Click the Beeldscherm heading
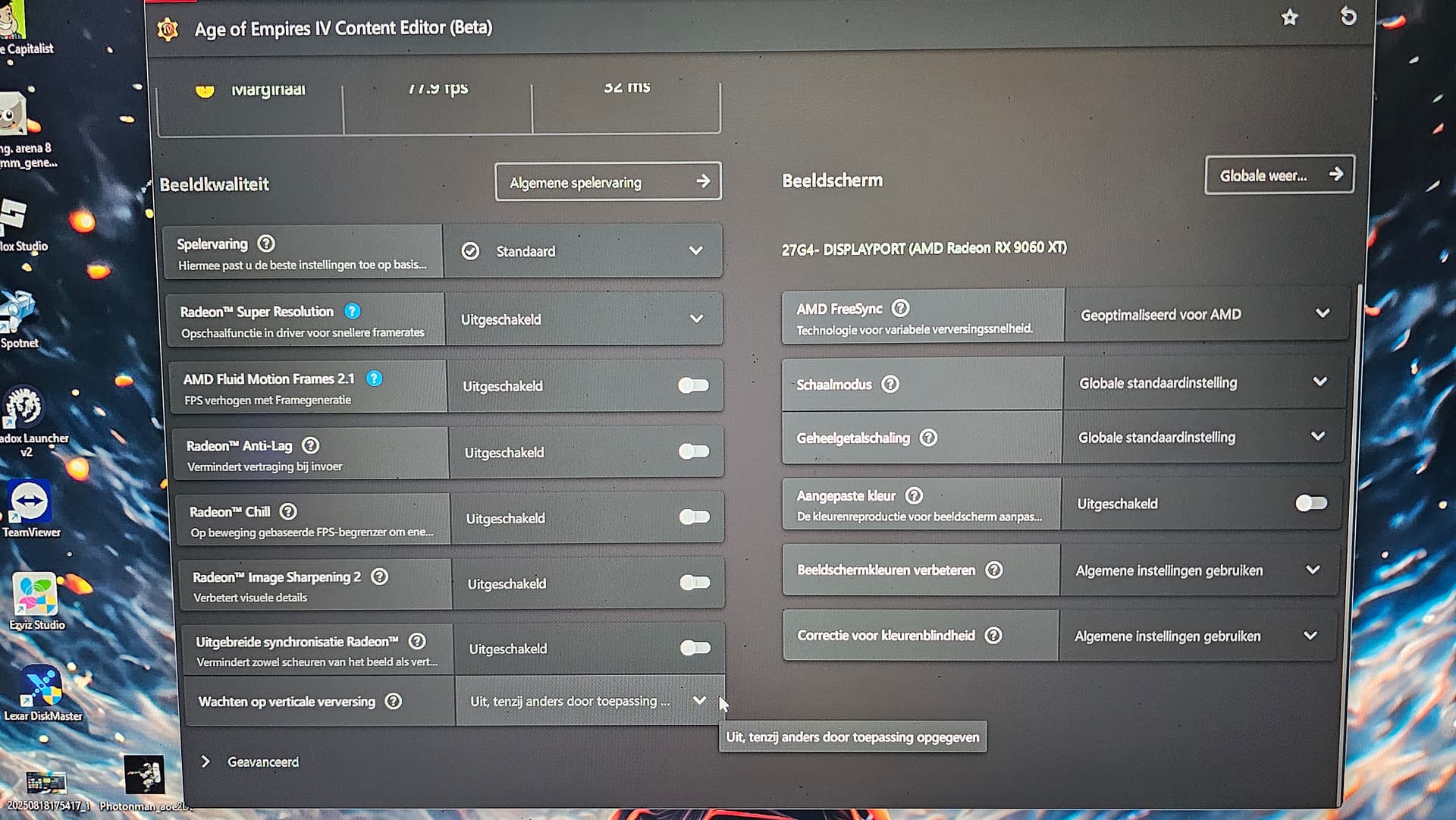Viewport: 1456px width, 820px height. pyautogui.click(x=832, y=181)
